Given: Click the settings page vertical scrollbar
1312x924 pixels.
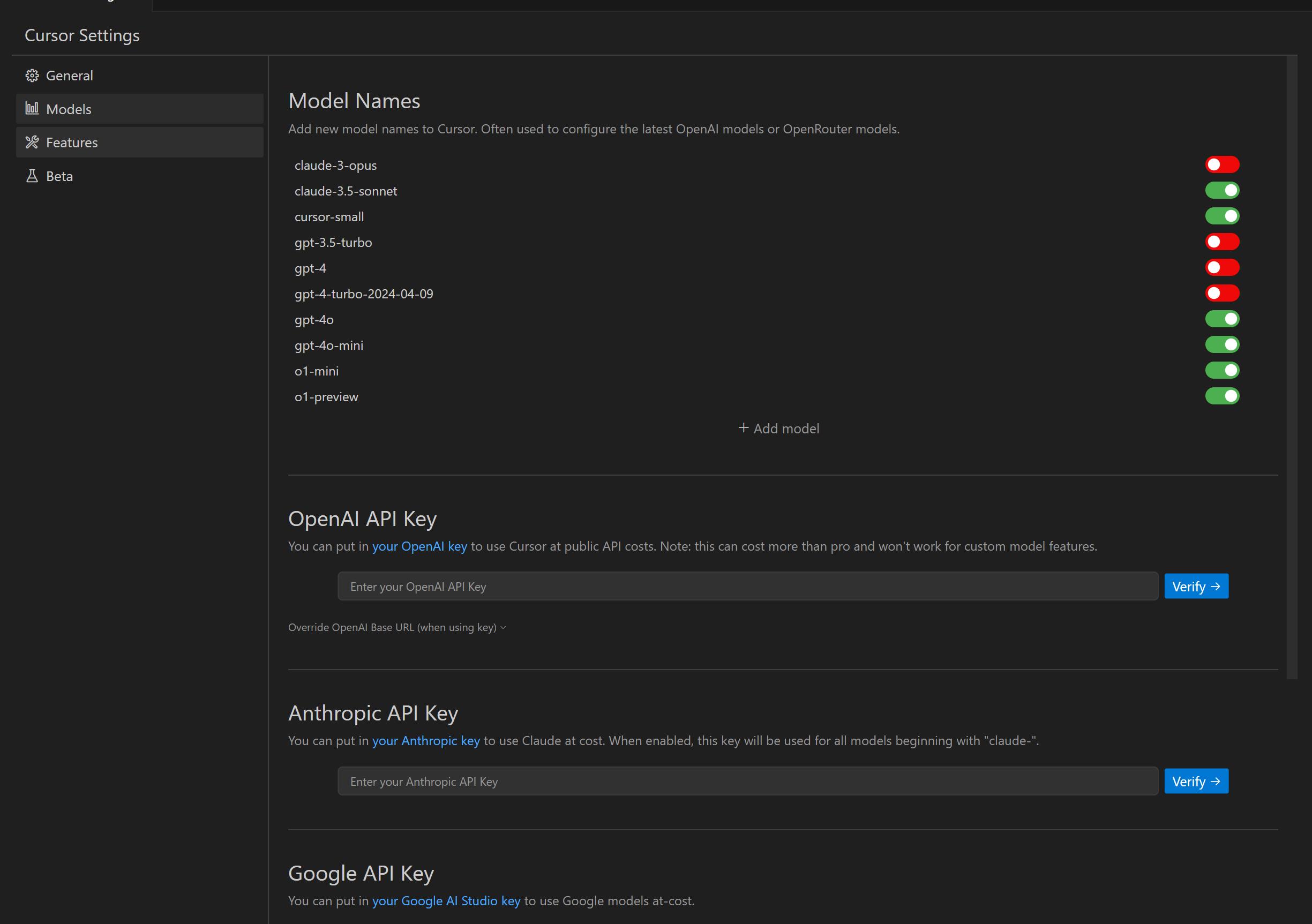Looking at the screenshot, I should (1292, 366).
